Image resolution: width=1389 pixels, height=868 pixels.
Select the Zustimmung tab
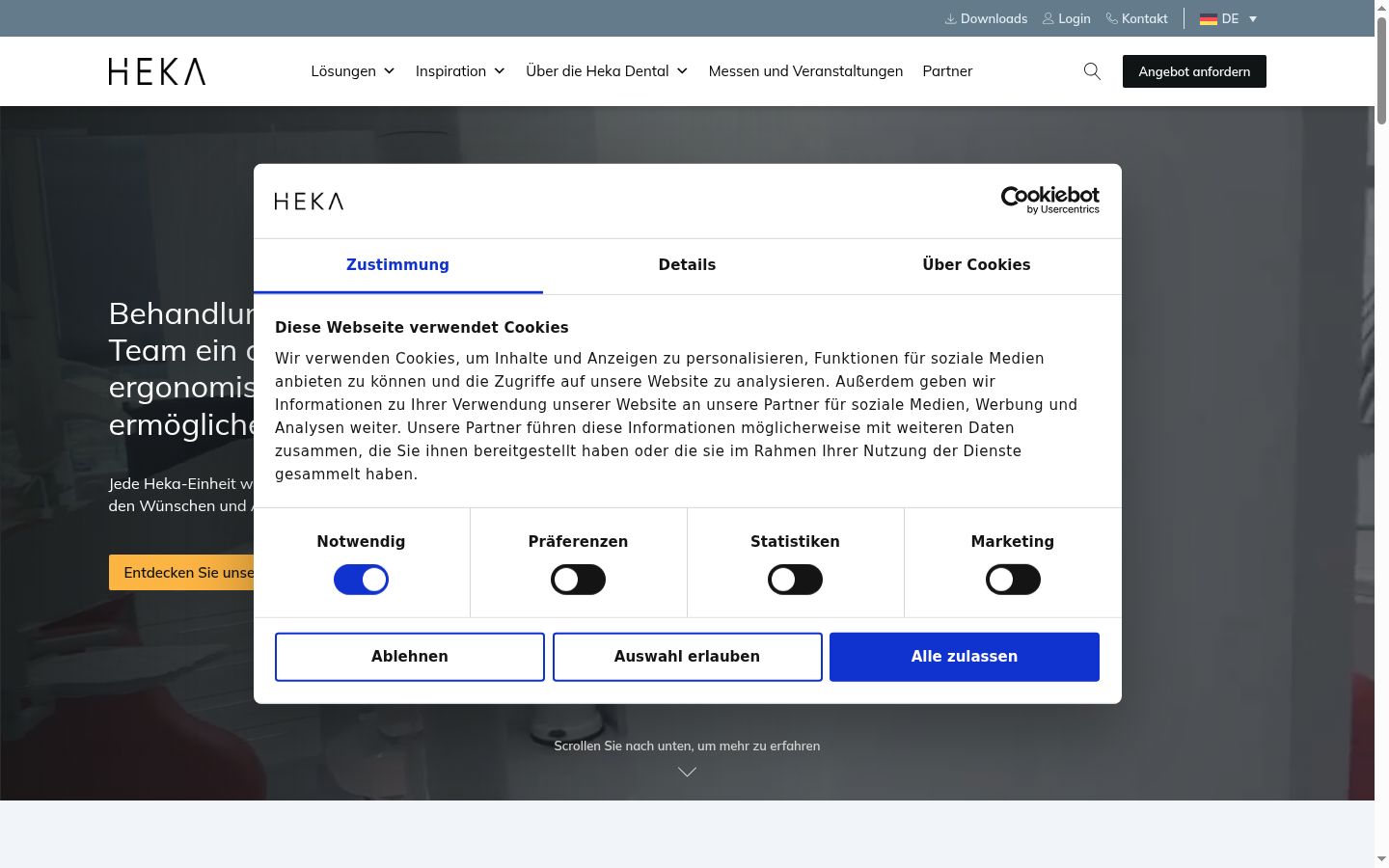tap(397, 265)
